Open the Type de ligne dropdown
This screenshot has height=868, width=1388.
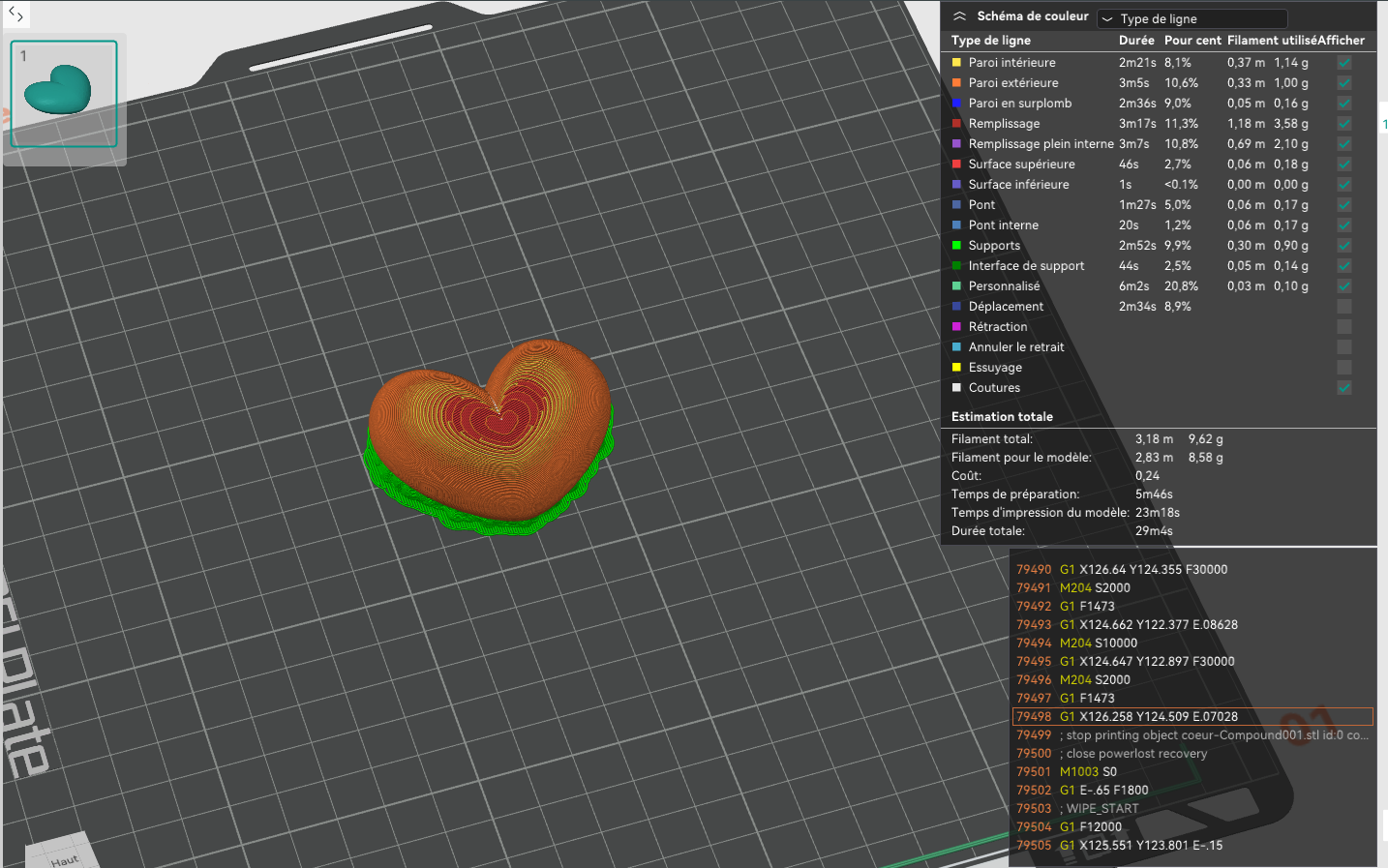(1192, 18)
